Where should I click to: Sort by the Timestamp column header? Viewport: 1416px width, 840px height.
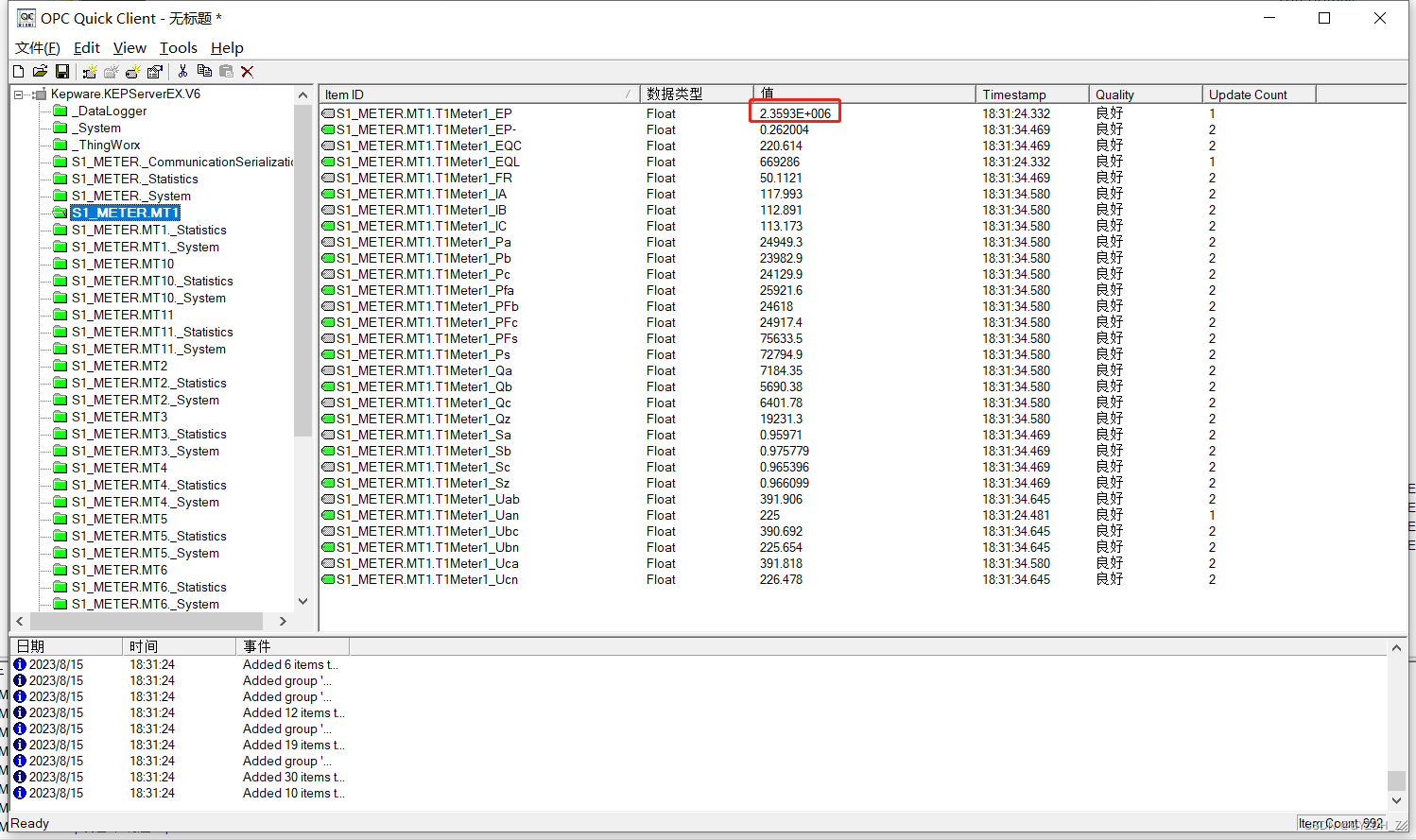pyautogui.click(x=1030, y=94)
